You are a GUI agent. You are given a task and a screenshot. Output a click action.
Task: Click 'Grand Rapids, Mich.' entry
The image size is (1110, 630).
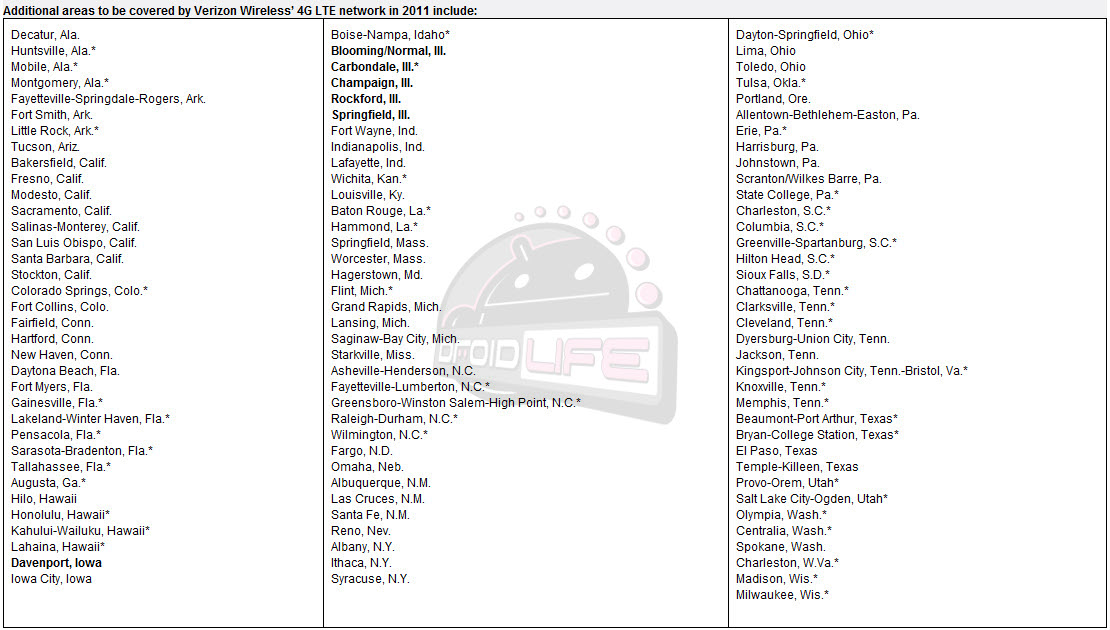click(387, 307)
